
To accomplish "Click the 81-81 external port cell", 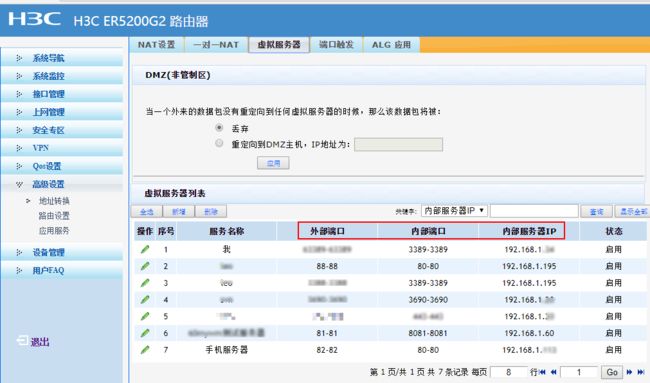I will pos(327,333).
